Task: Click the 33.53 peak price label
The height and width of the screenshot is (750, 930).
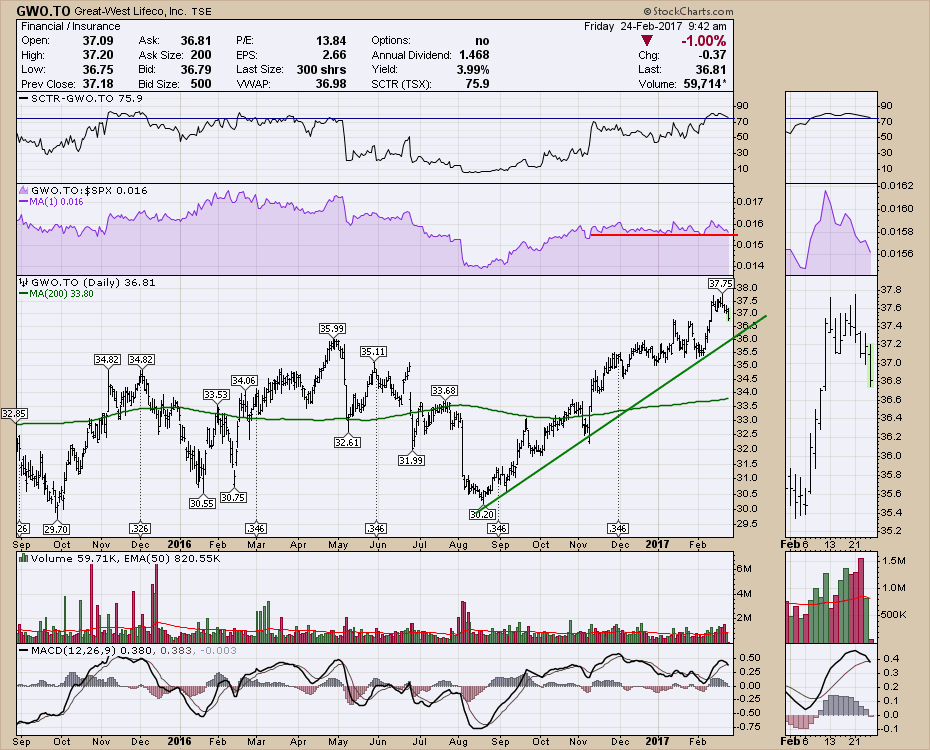Action: [x=216, y=394]
